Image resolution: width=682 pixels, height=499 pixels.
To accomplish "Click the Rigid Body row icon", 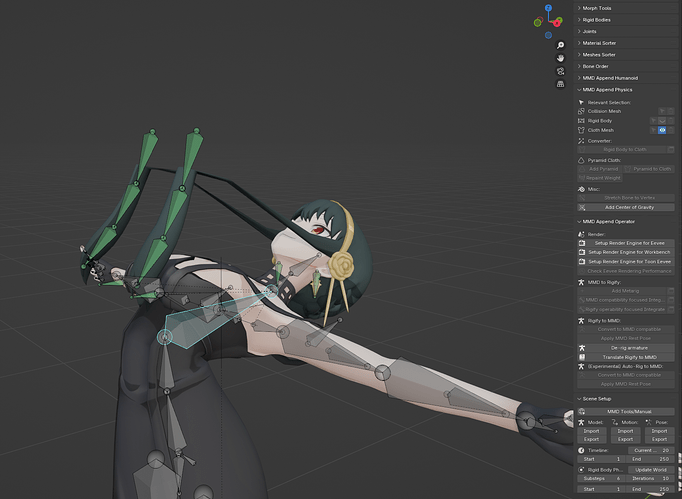I will (581, 121).
